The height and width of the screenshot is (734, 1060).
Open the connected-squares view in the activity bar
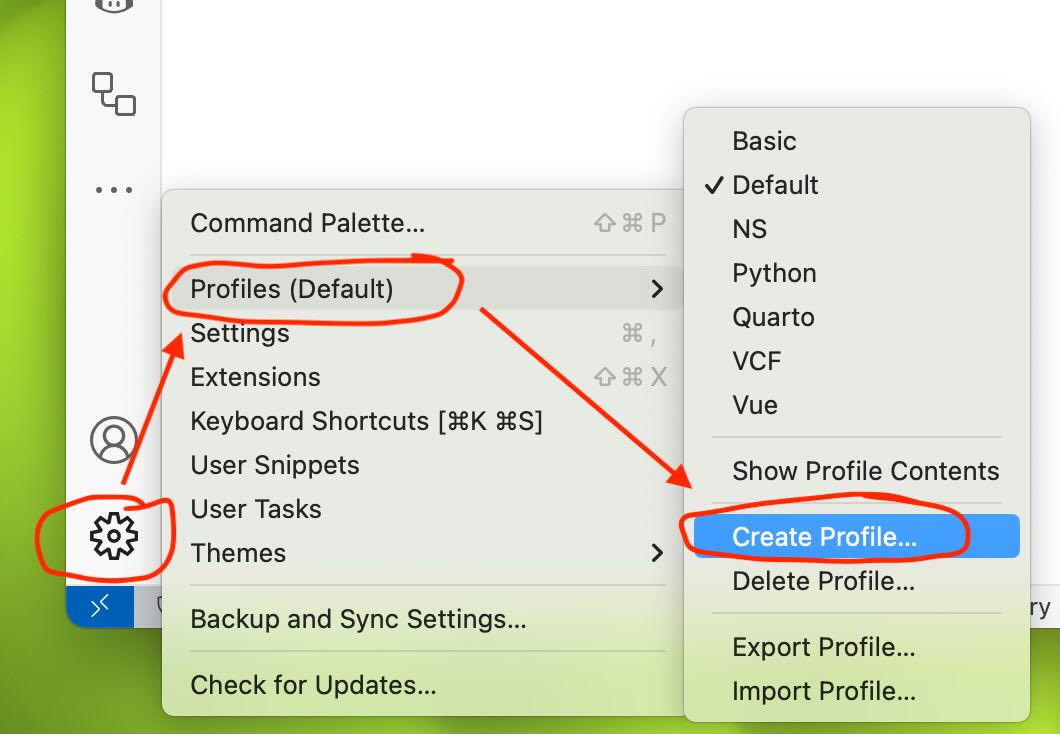coord(114,94)
